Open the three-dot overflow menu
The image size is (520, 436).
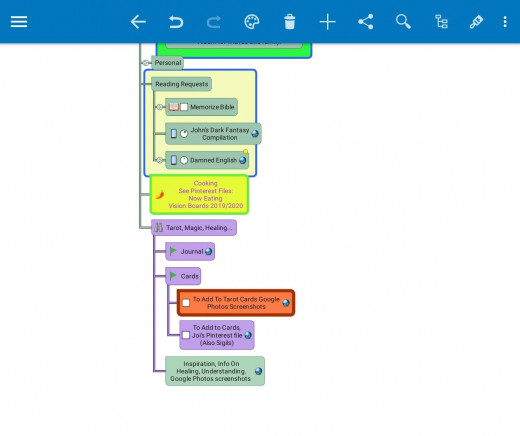(x=505, y=22)
